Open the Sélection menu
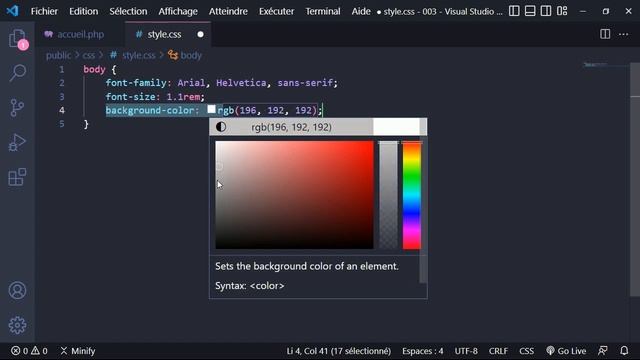The height and width of the screenshot is (360, 640). pyautogui.click(x=128, y=11)
